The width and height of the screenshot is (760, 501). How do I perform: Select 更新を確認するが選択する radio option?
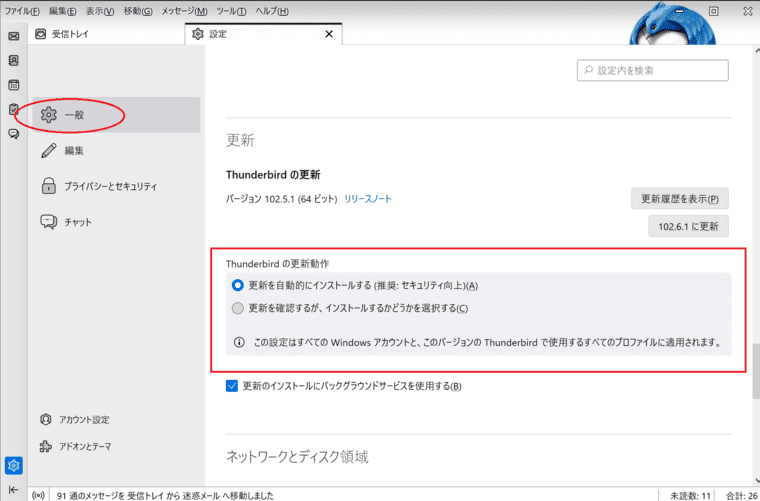point(238,308)
